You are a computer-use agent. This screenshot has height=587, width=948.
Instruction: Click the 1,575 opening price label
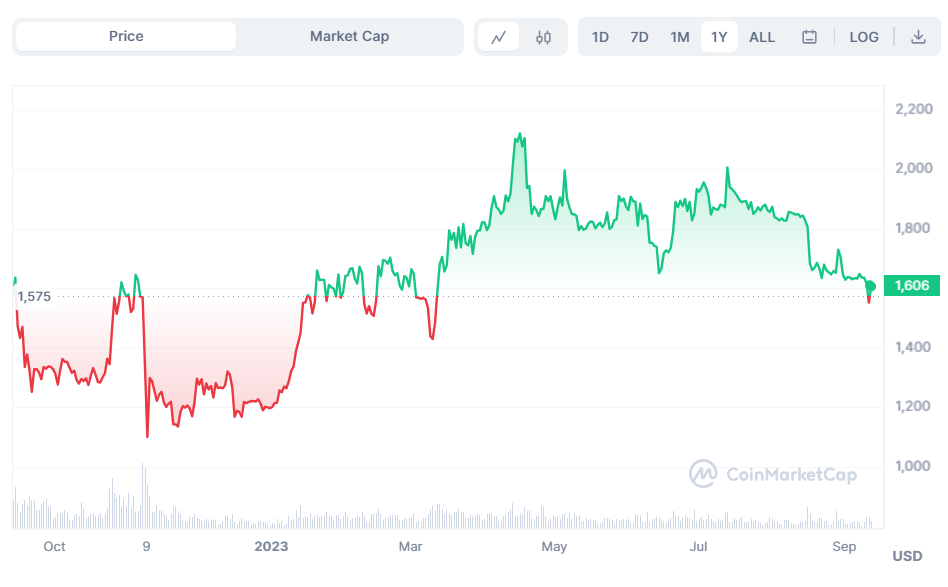(x=34, y=296)
